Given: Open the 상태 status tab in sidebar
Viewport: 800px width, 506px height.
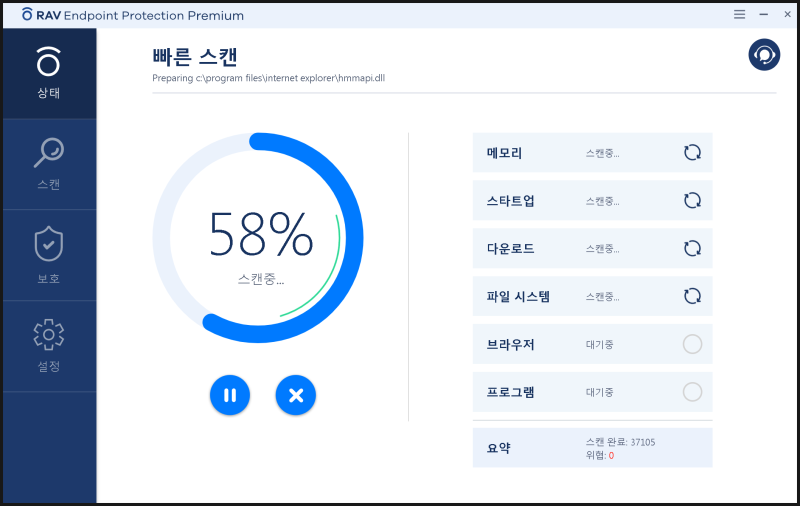Looking at the screenshot, I should click(49, 73).
